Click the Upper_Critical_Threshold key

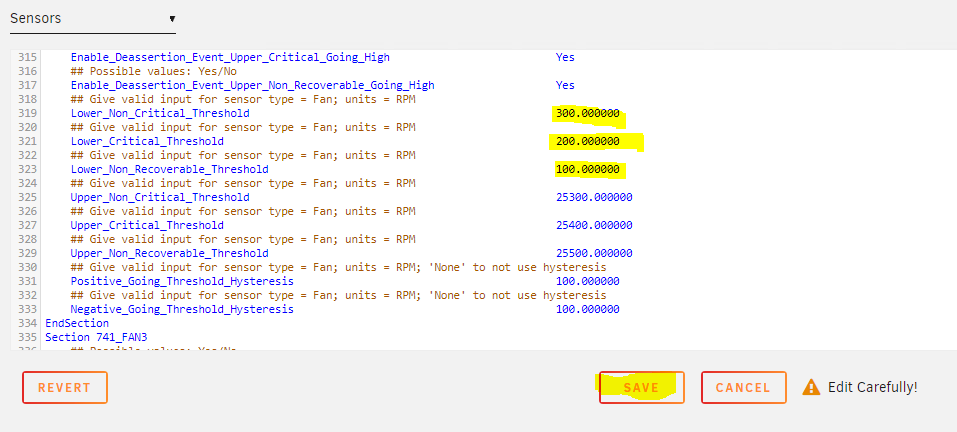tap(147, 225)
